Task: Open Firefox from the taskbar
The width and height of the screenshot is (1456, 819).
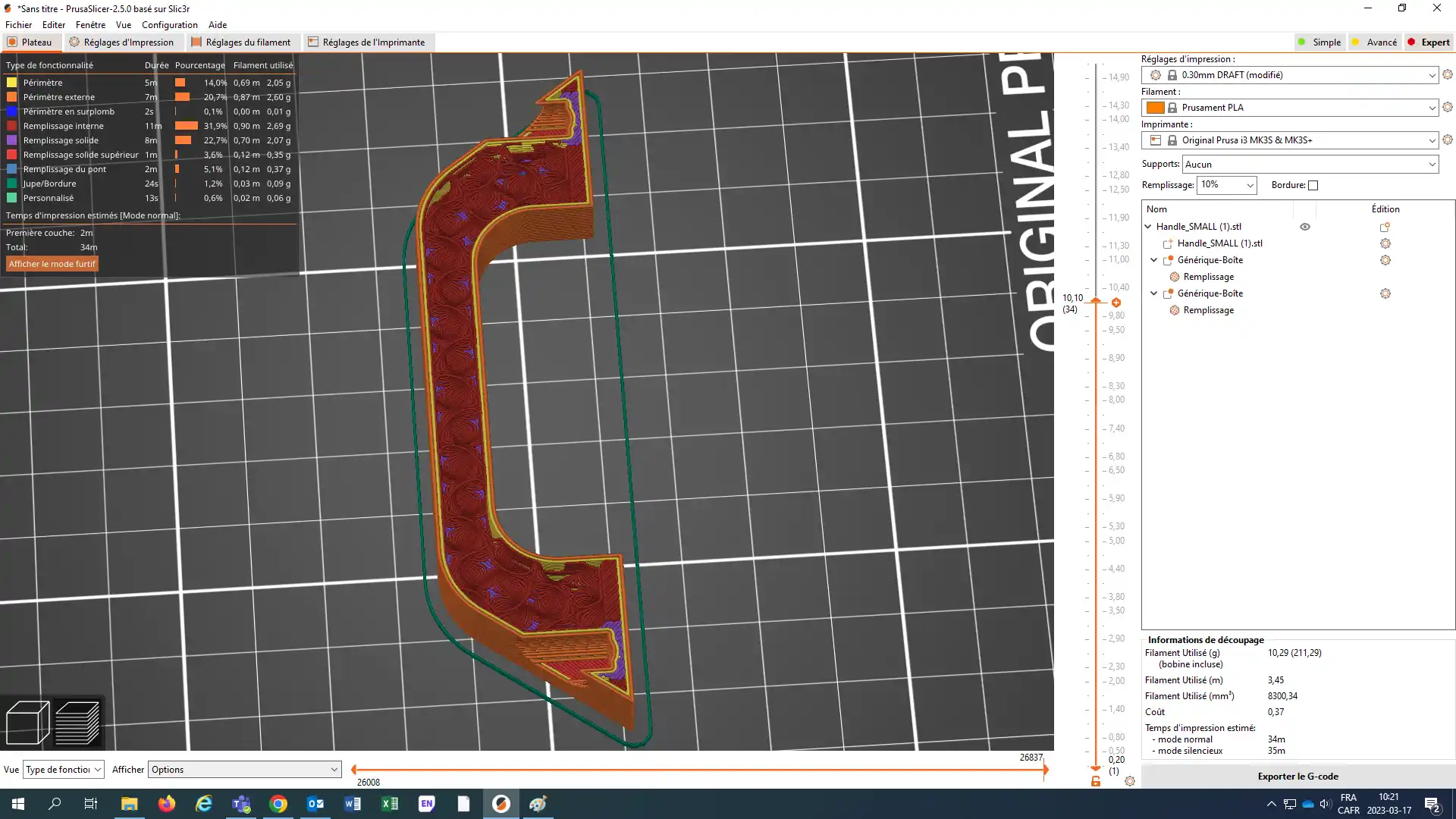Action: (167, 804)
